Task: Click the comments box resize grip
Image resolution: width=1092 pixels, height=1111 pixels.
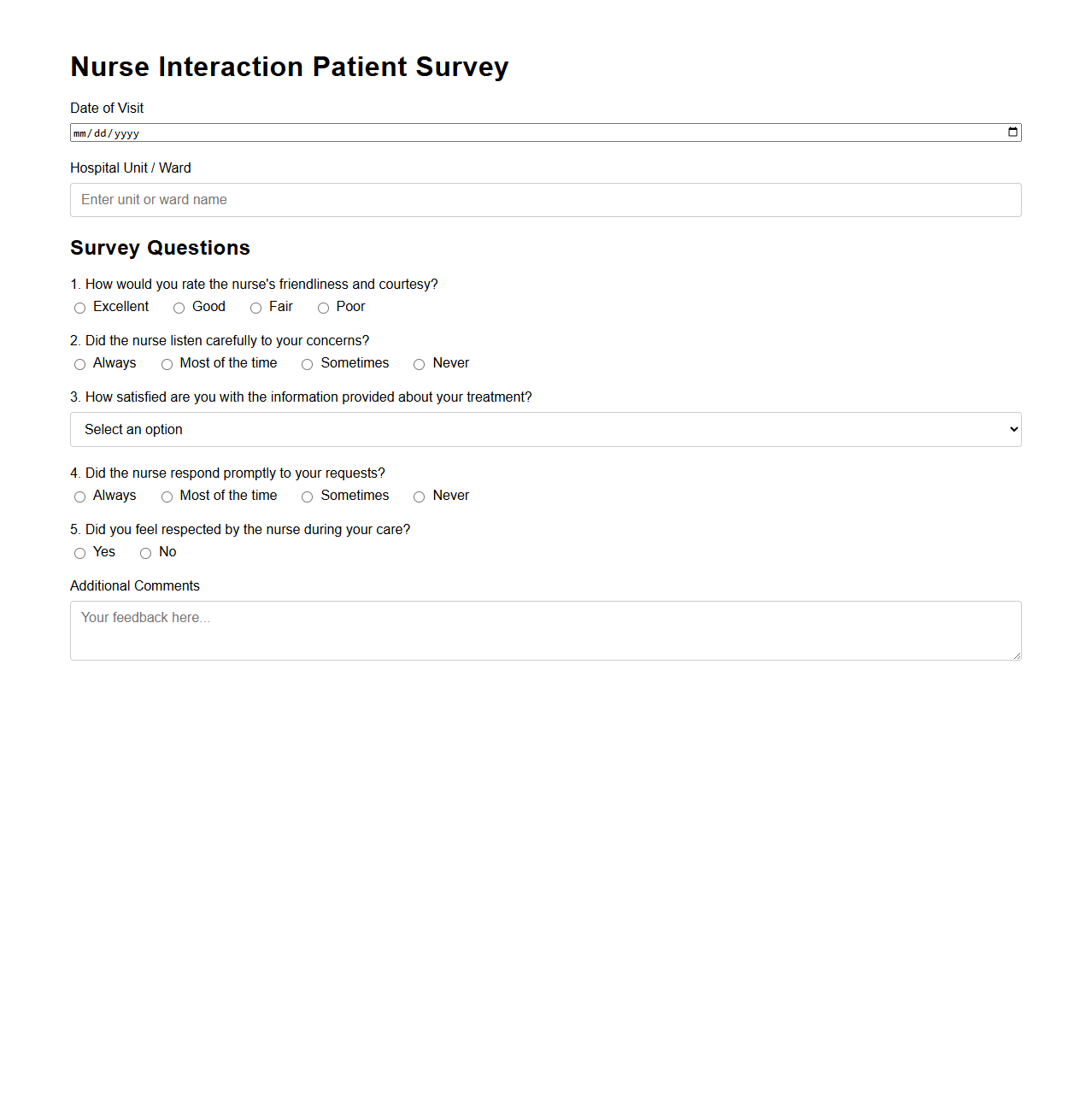Action: point(1016,654)
